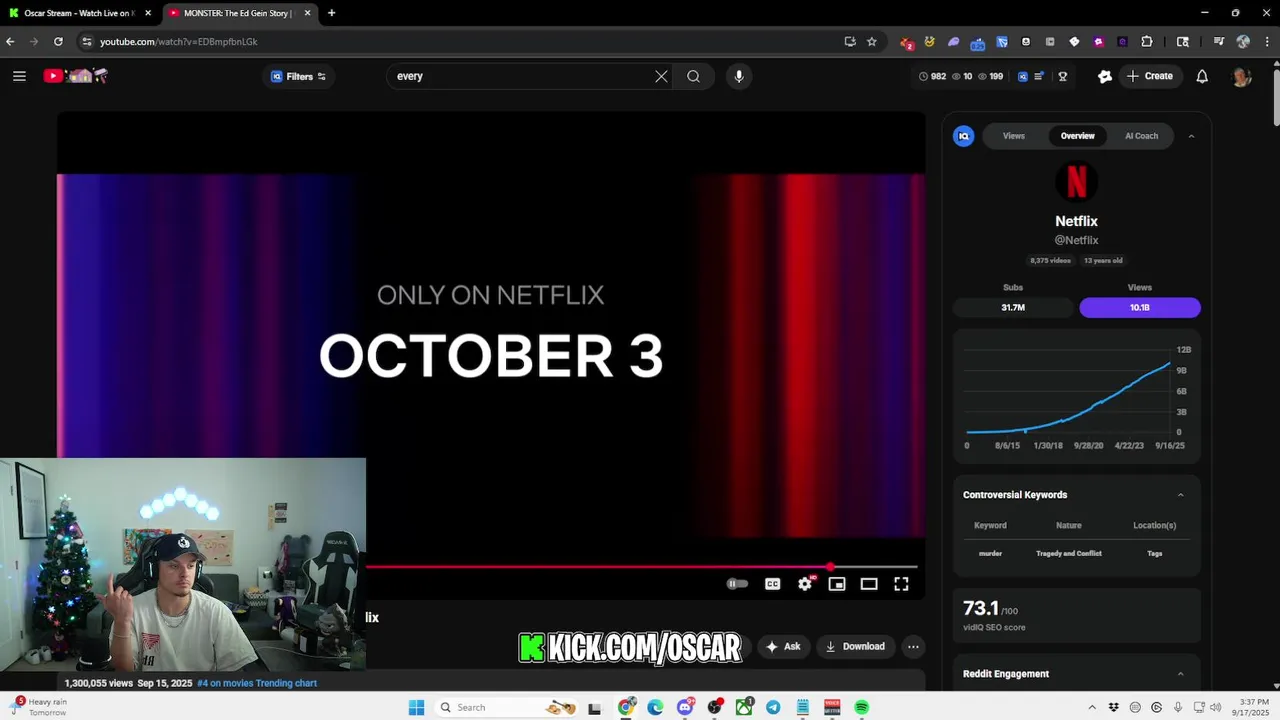Screen dimensions: 1280x720
Task: Open the Windows Start menu
Action: tap(417, 708)
